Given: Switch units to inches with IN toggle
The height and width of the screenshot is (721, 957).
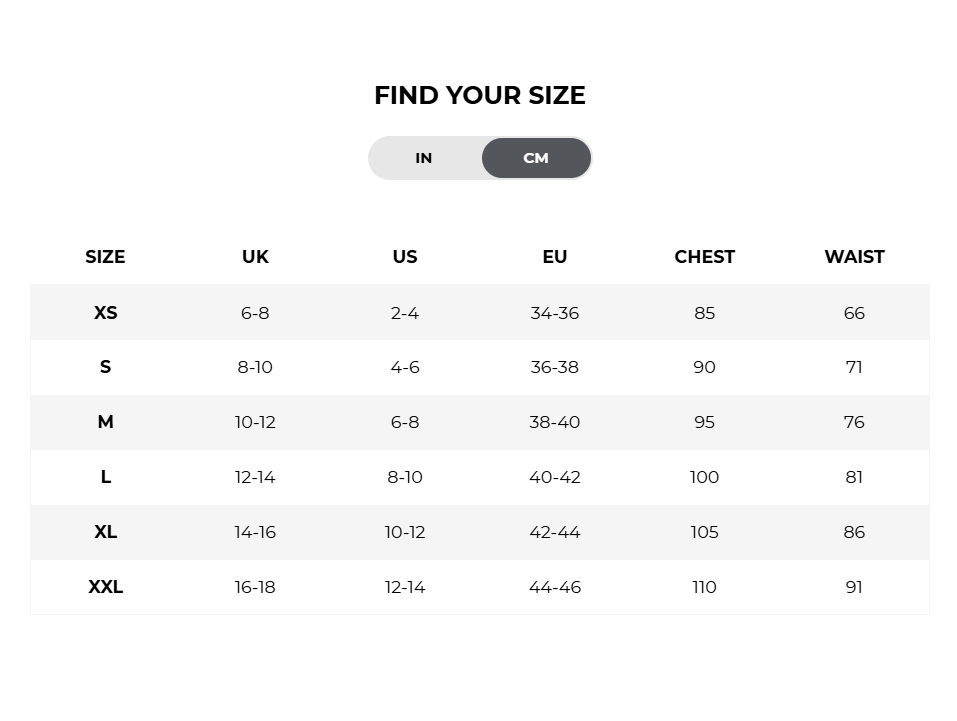Looking at the screenshot, I should 424,158.
